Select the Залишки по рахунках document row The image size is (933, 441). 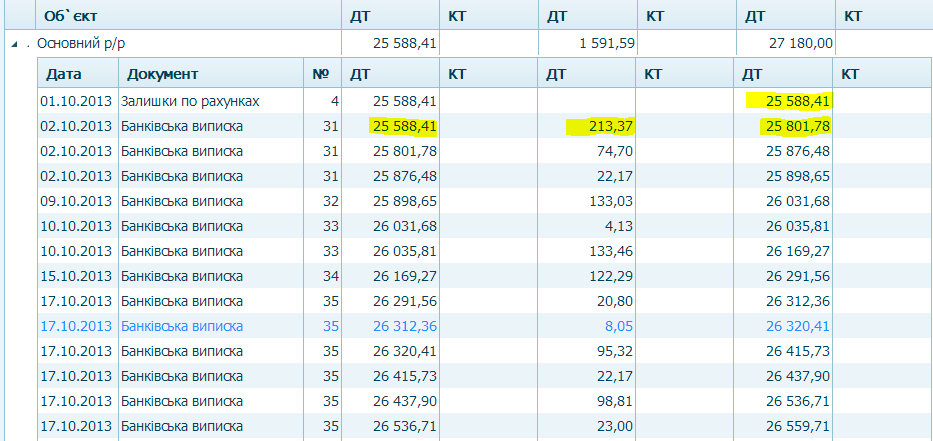190,101
